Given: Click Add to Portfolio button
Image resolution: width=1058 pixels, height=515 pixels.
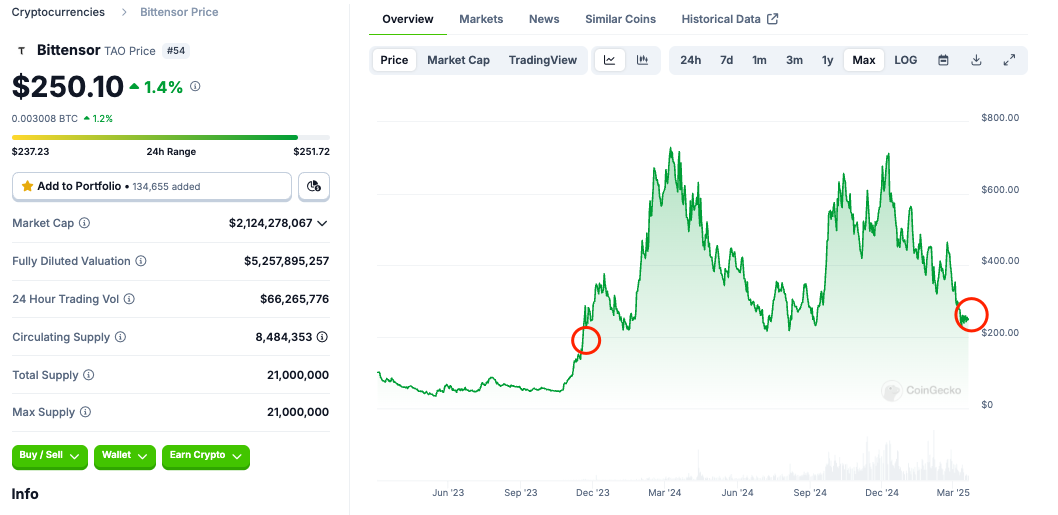Looking at the screenshot, I should [152, 186].
